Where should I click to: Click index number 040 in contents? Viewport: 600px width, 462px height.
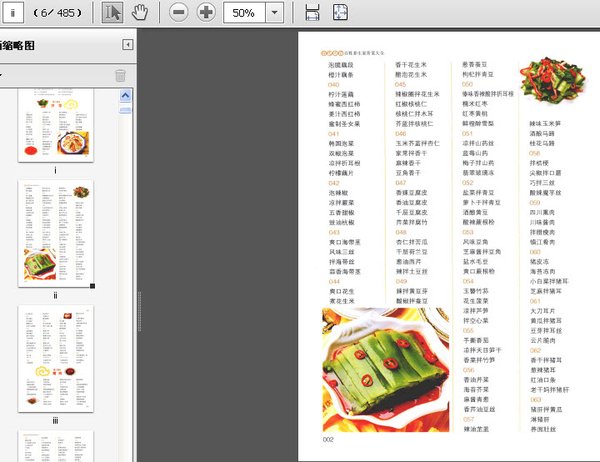(x=334, y=85)
